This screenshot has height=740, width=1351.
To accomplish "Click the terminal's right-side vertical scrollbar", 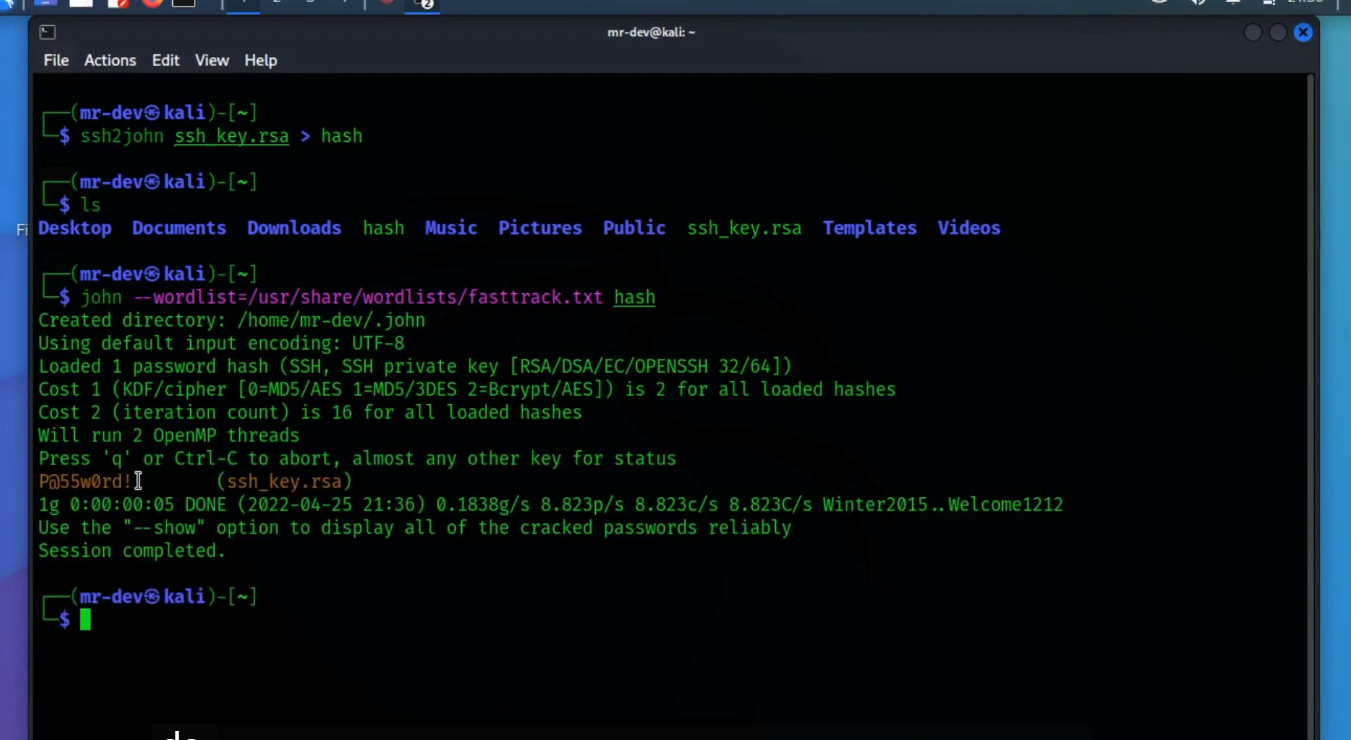I will 1311,400.
